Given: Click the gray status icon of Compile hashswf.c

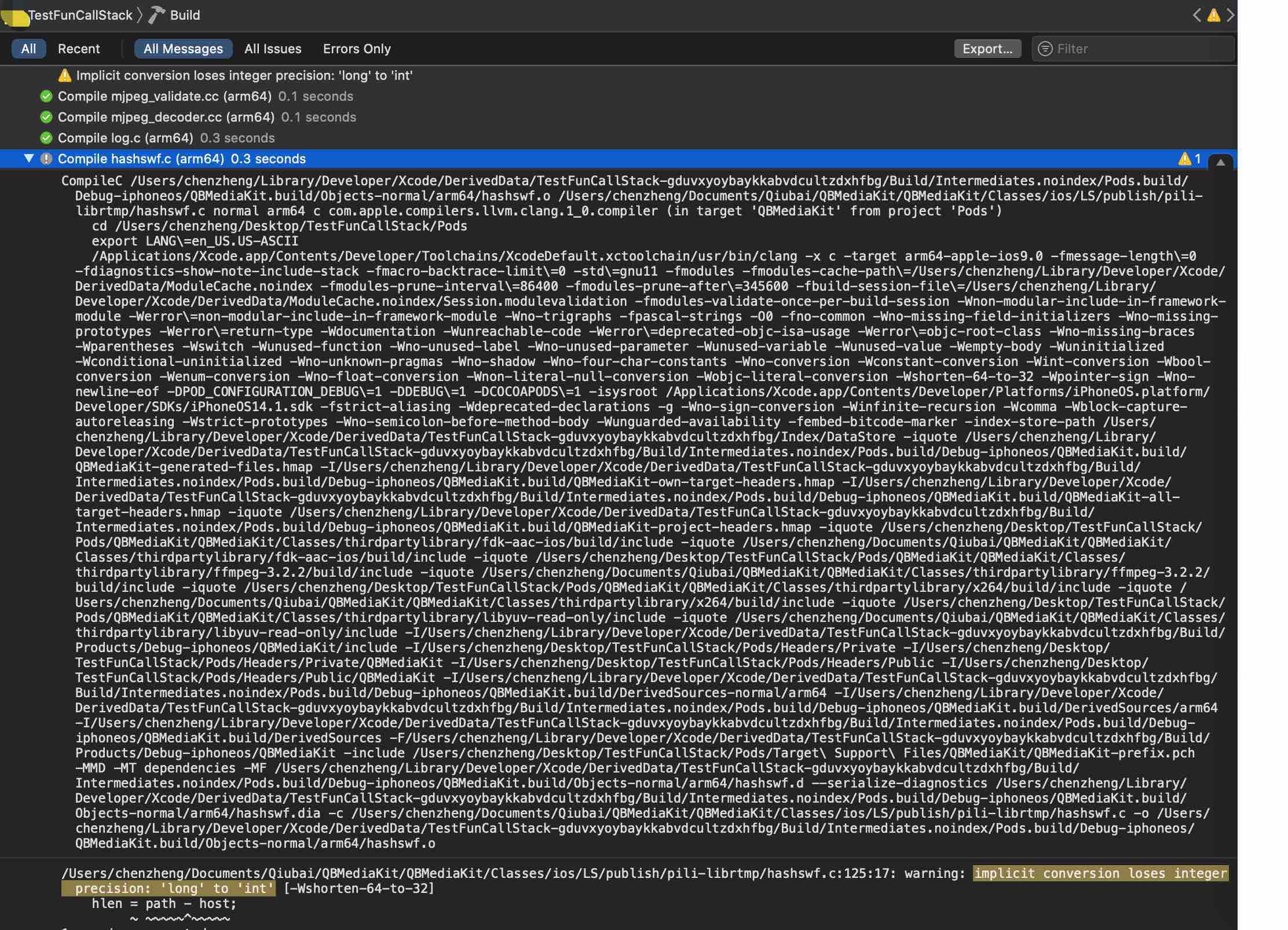Looking at the screenshot, I should click(46, 159).
